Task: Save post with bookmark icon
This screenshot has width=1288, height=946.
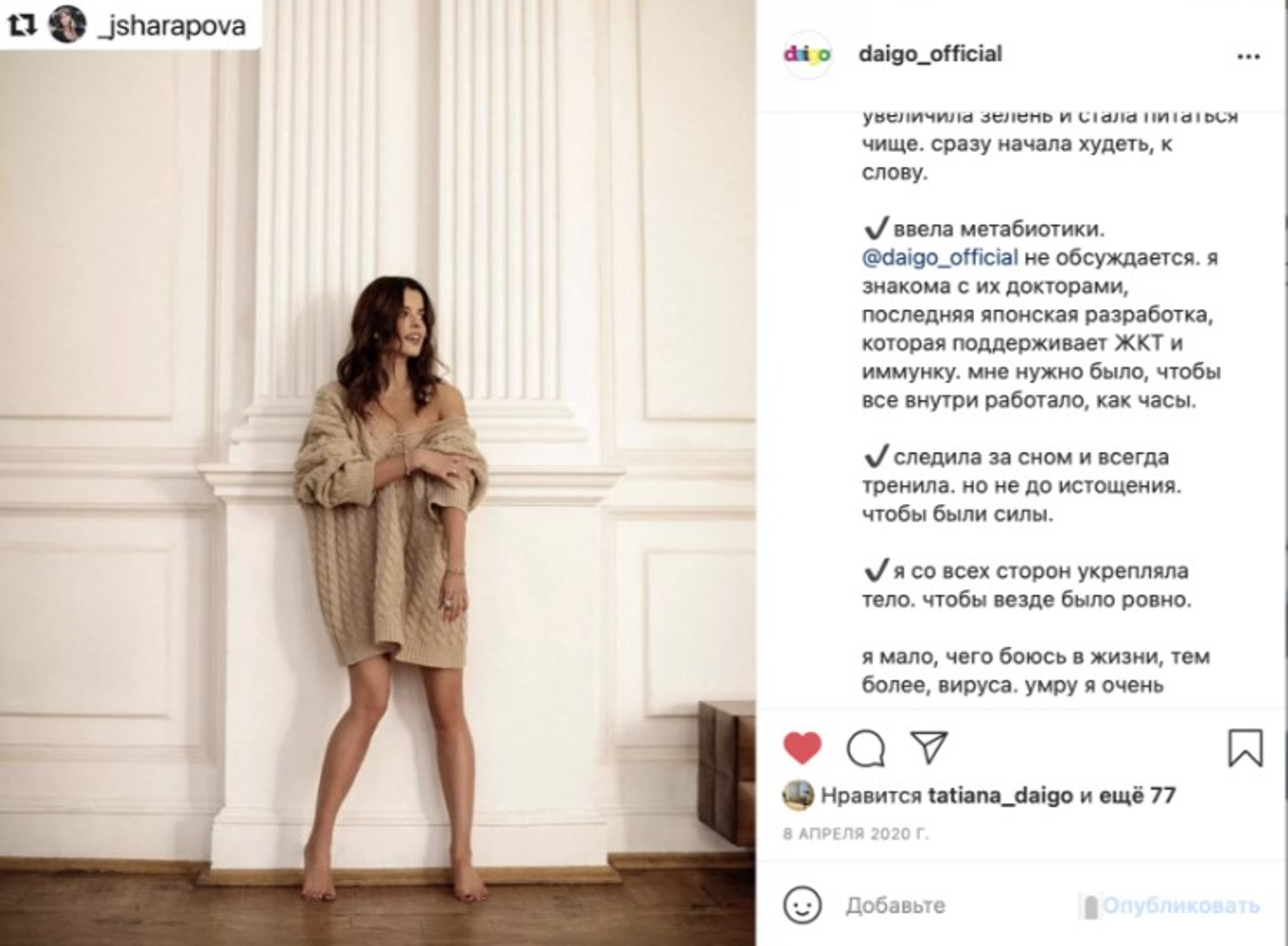Action: pyautogui.click(x=1245, y=747)
